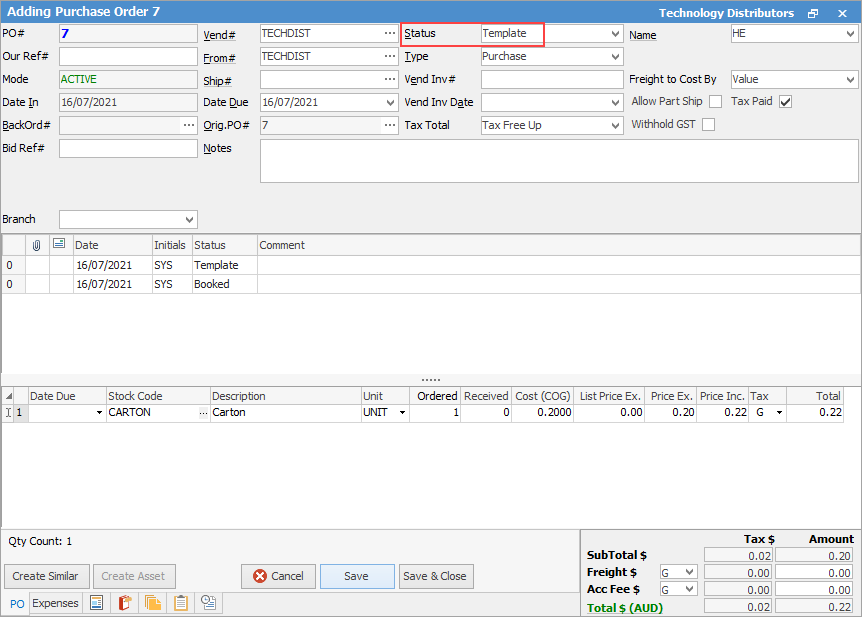Open the Vend# lookup ellipsis button
The width and height of the screenshot is (862, 617).
tap(390, 33)
